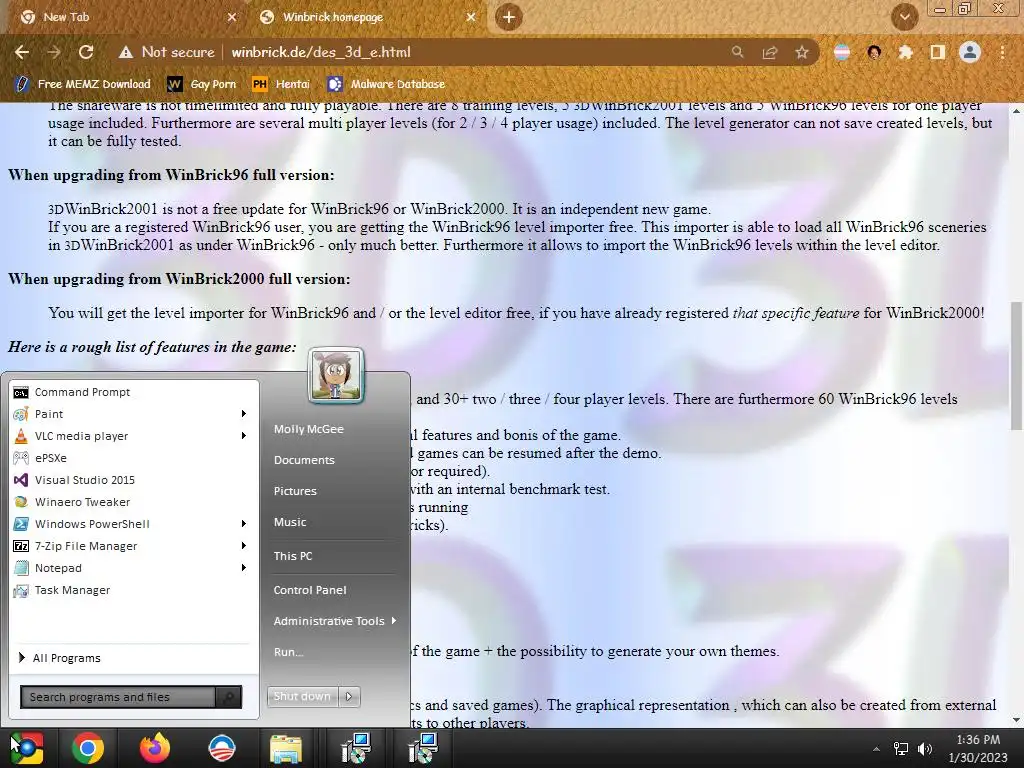Switch to Winbrick homepage tab
The width and height of the screenshot is (1024, 768).
point(367,17)
